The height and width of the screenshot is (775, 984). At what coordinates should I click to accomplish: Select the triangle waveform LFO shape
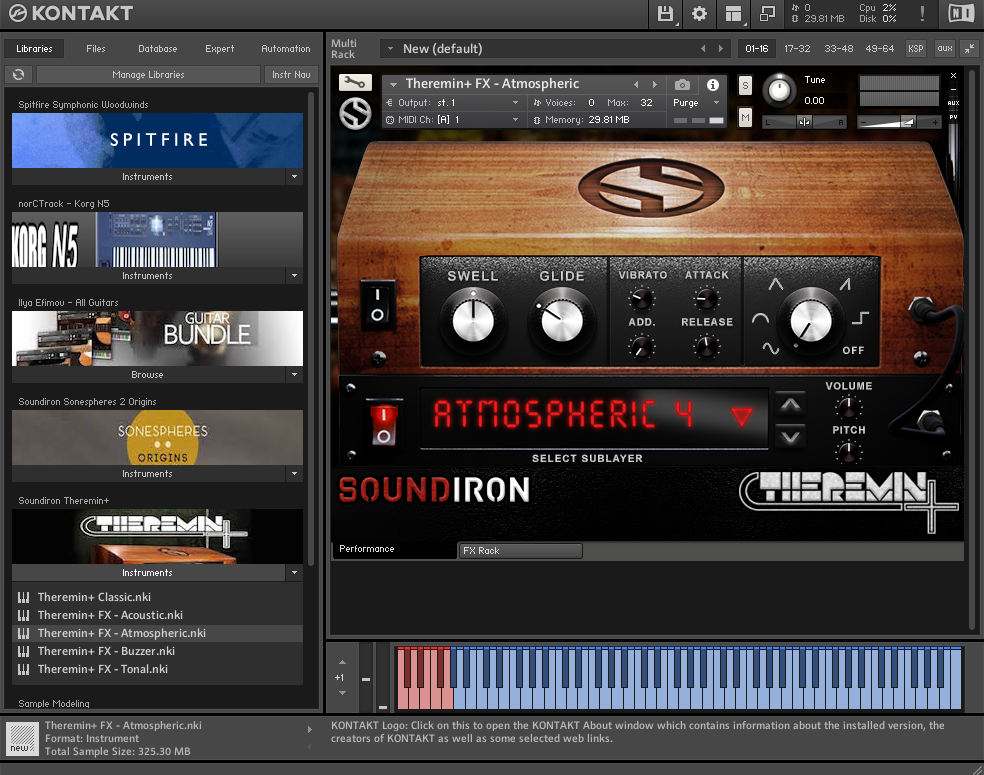pos(776,284)
